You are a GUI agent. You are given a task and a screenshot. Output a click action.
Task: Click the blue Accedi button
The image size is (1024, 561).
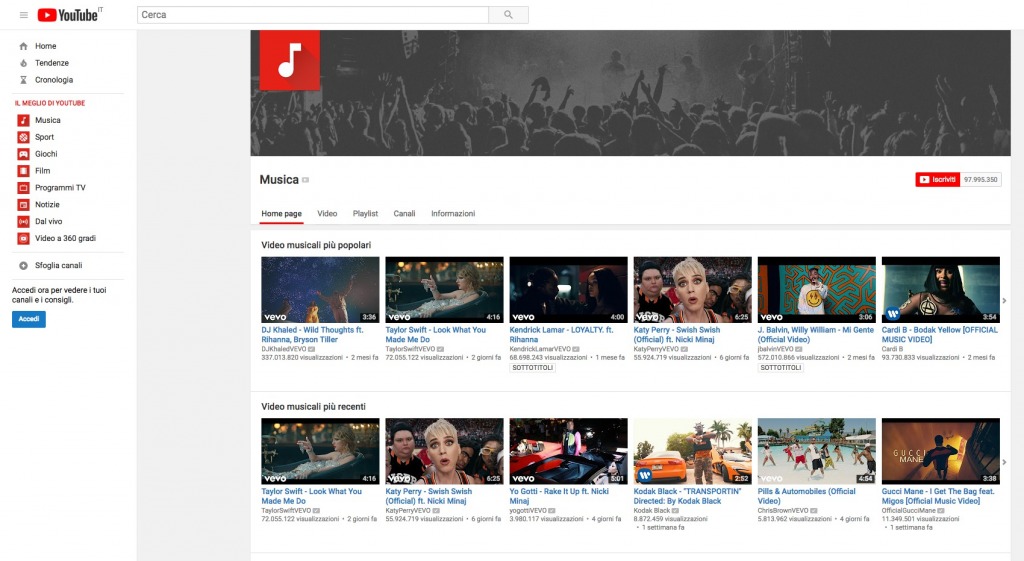(x=29, y=319)
